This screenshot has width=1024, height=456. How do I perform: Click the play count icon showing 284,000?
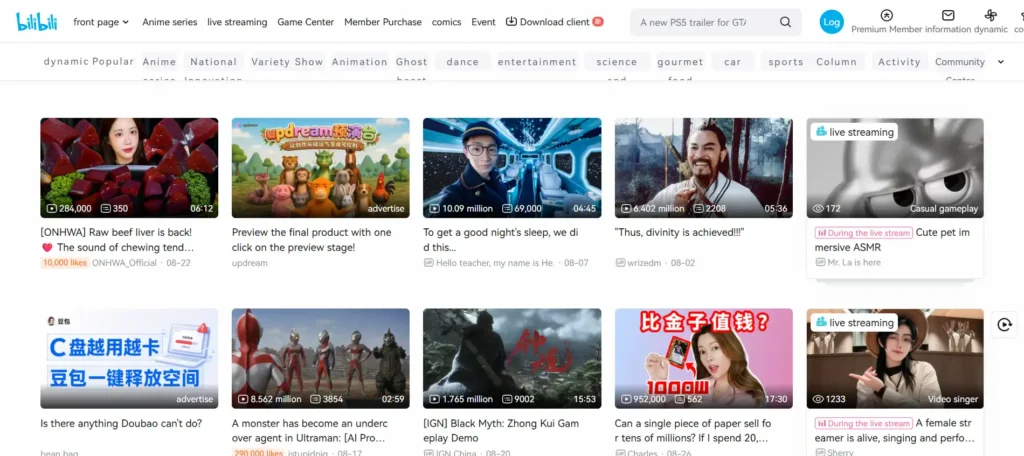pyautogui.click(x=52, y=208)
